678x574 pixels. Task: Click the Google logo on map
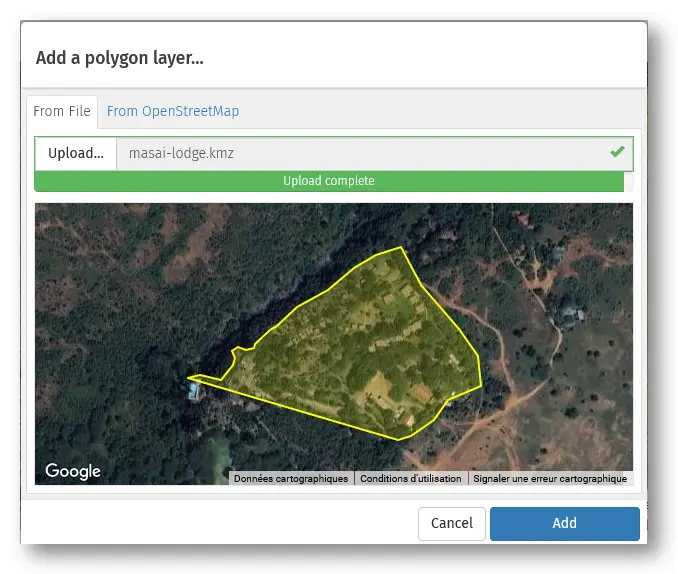(72, 471)
